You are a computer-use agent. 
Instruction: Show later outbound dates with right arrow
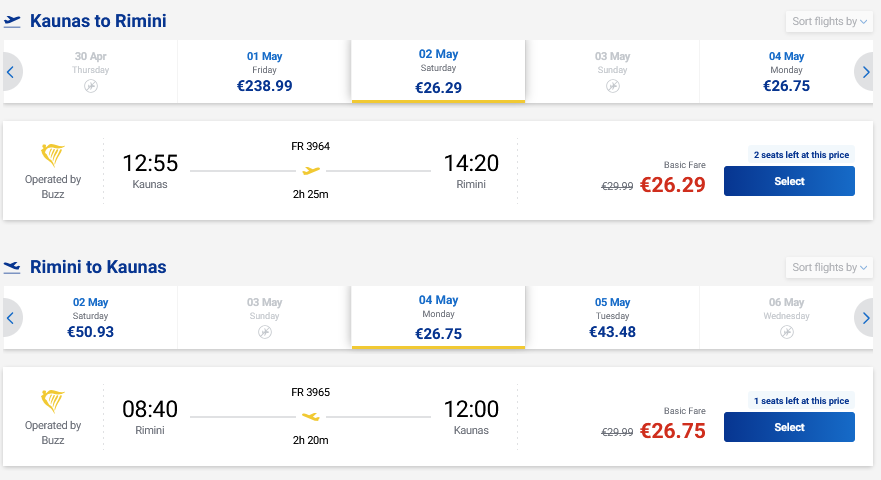pyautogui.click(x=867, y=72)
